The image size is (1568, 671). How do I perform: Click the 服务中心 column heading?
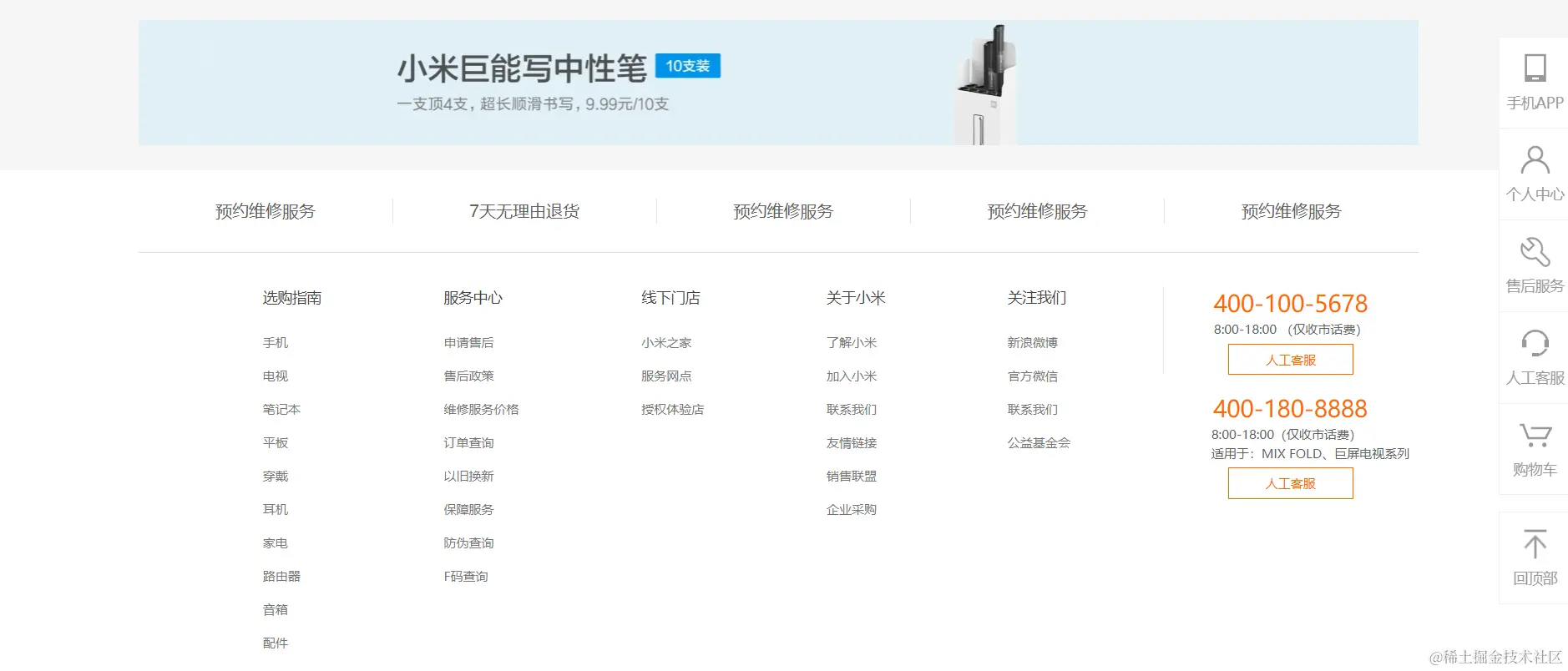tap(473, 298)
